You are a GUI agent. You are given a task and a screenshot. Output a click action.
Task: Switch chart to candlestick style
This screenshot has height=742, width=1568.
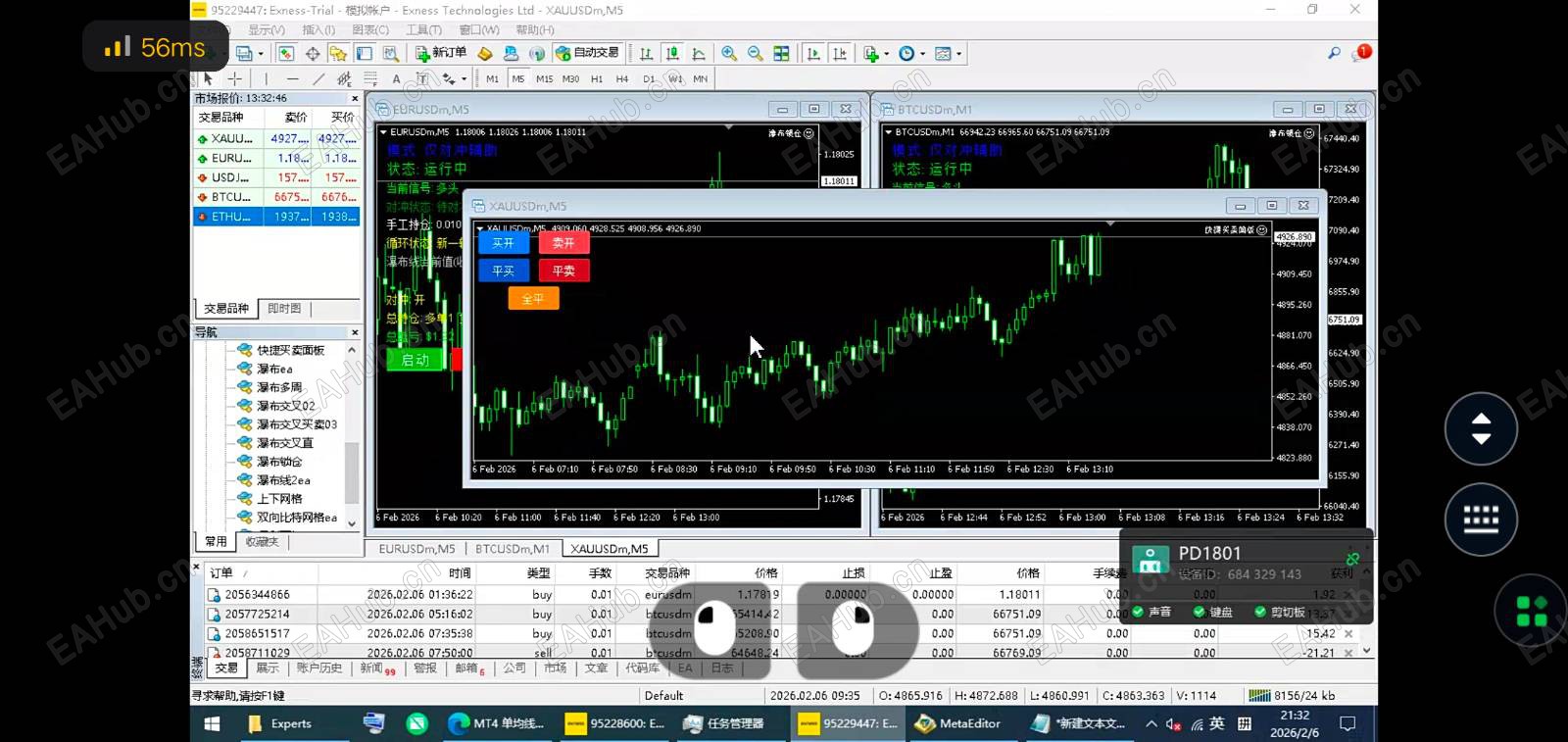(x=672, y=53)
